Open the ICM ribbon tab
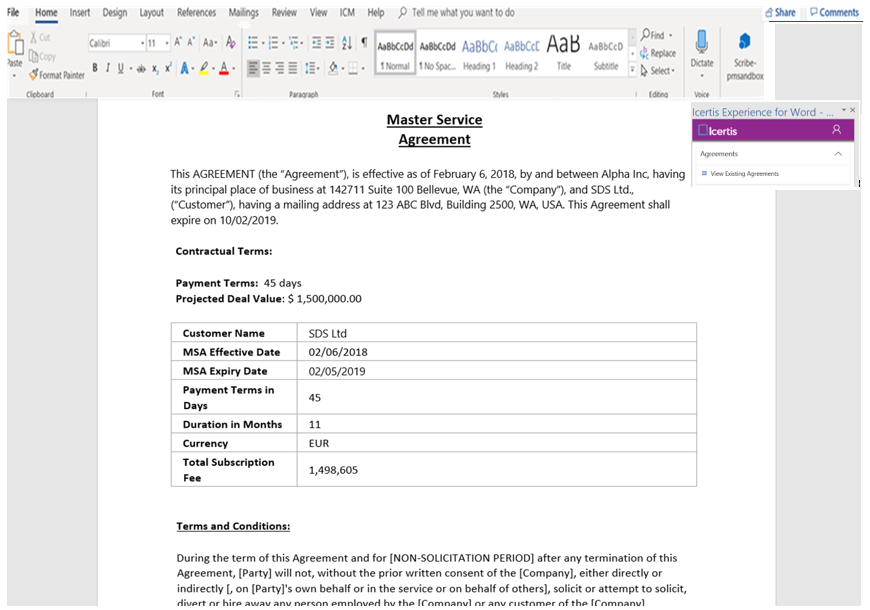The width and height of the screenshot is (870, 610). pos(346,13)
